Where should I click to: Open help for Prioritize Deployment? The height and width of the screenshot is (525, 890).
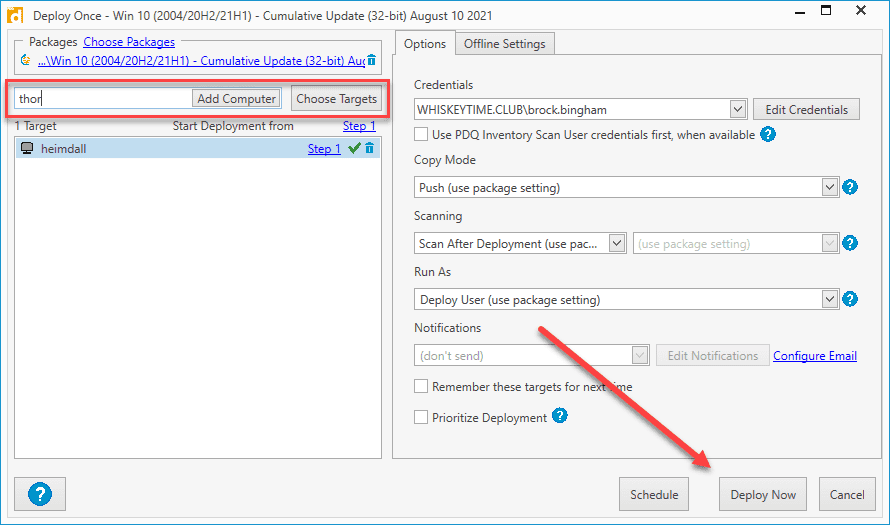click(x=560, y=416)
